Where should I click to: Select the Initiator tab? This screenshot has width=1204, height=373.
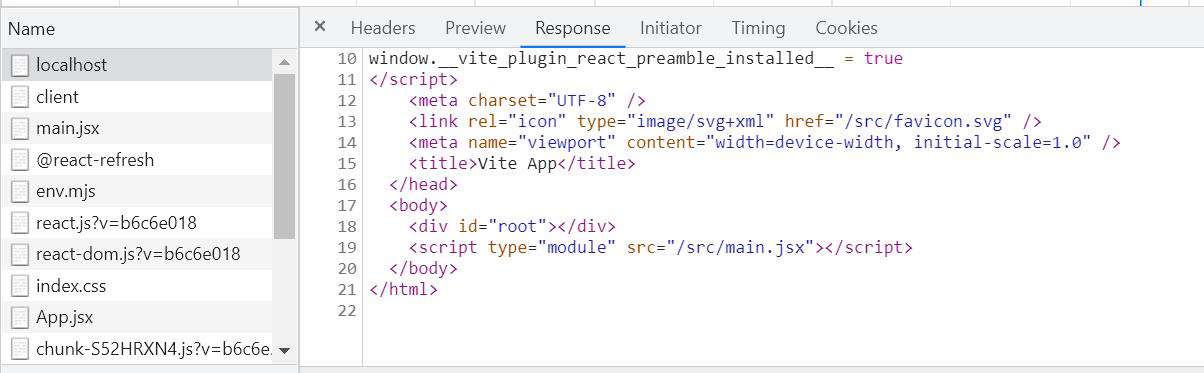671,28
